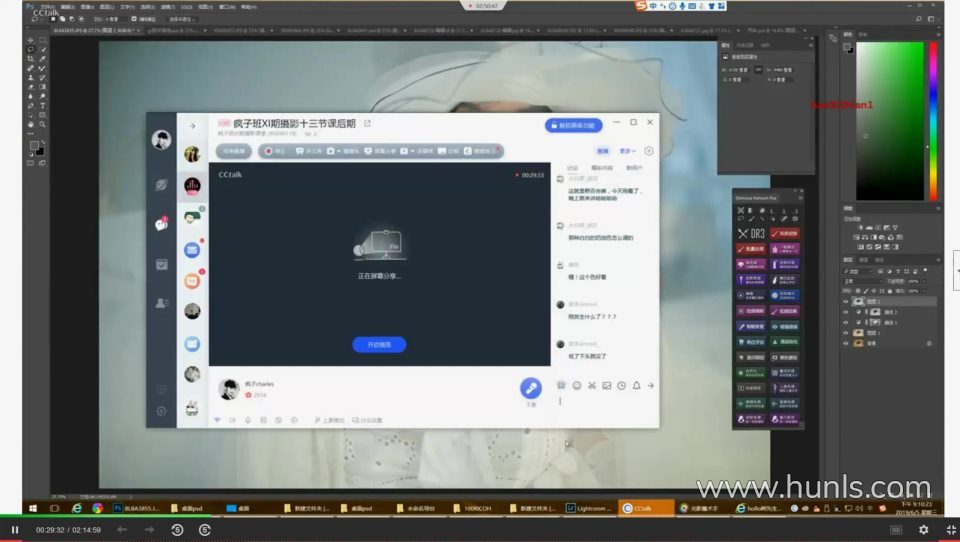Select the Pen tool in Photoshop toolbox
The height and width of the screenshot is (542, 960).
pyautogui.click(x=31, y=105)
